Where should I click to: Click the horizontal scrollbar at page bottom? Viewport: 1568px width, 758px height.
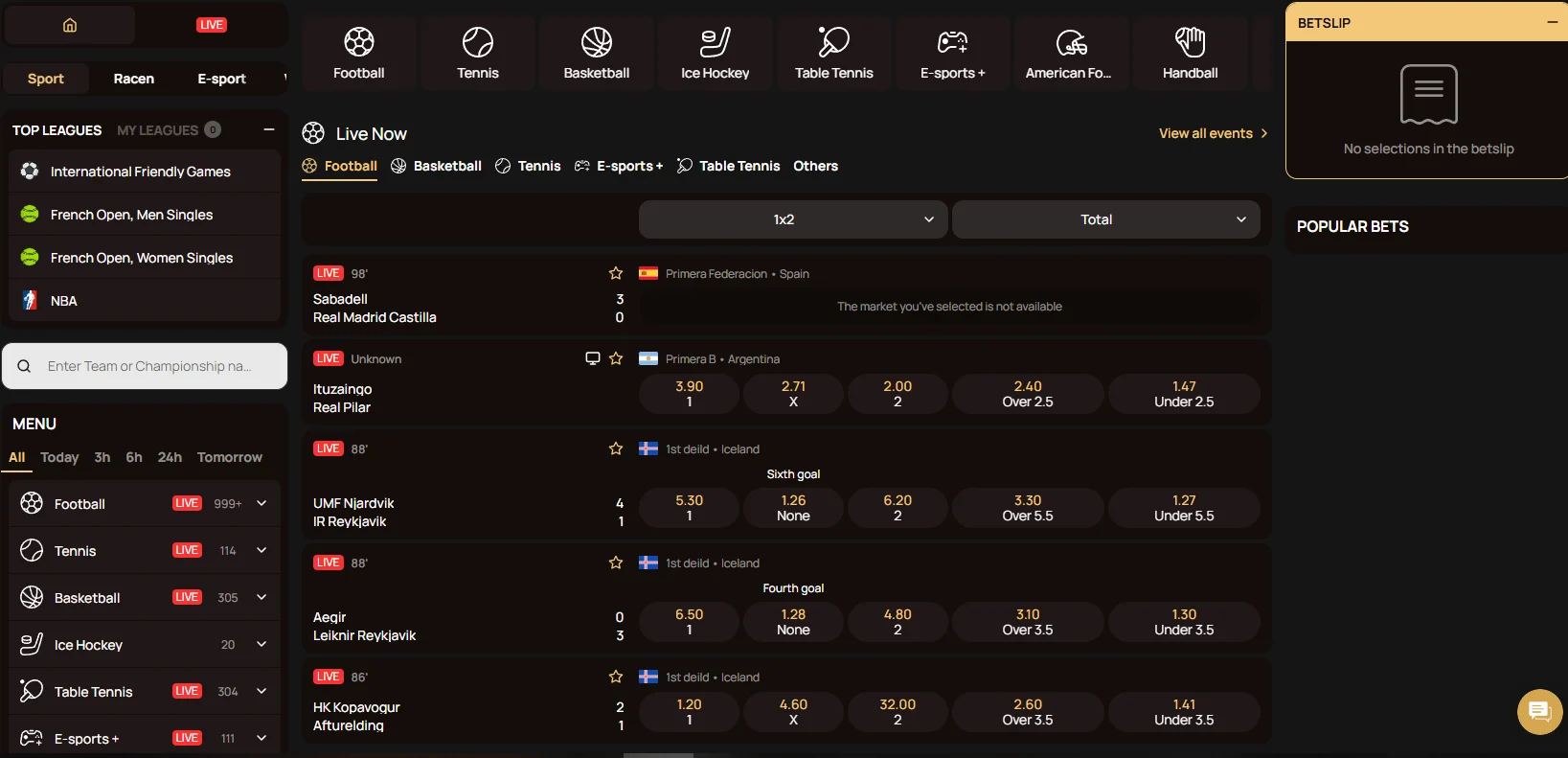click(x=658, y=755)
